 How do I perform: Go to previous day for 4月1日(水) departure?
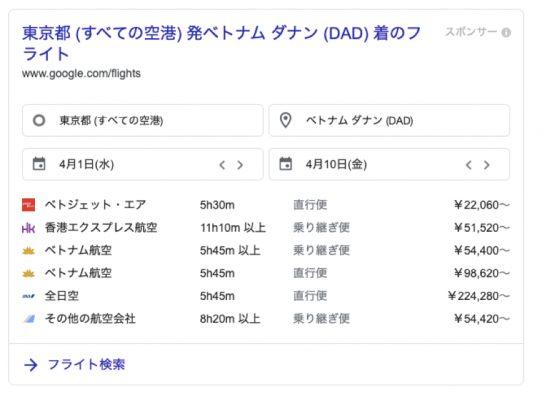tap(222, 165)
